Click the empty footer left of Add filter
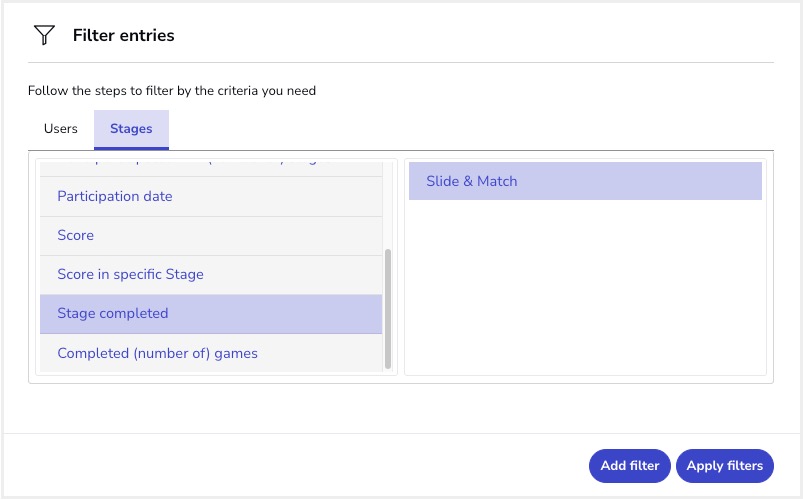 (300, 466)
